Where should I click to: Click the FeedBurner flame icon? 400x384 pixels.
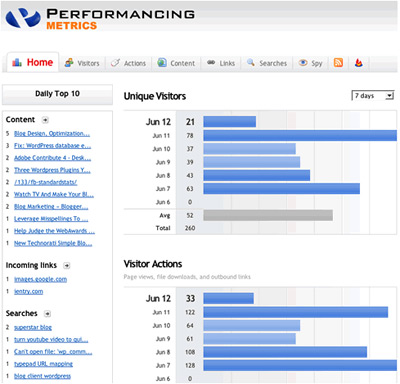pyautogui.click(x=359, y=62)
